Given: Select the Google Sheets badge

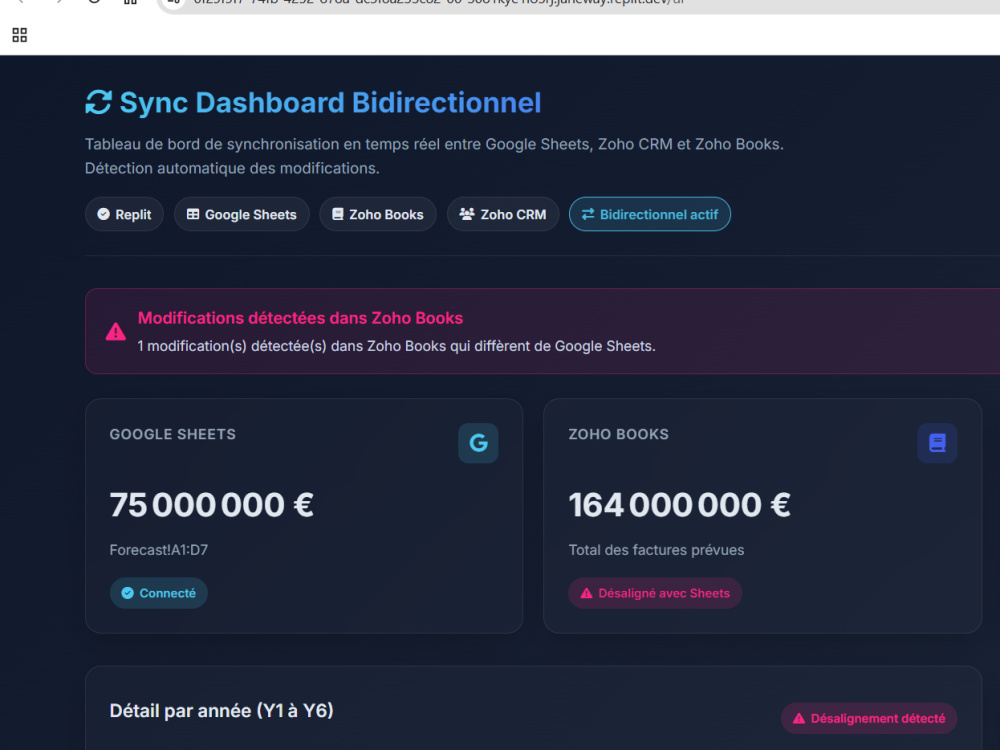Looking at the screenshot, I should (242, 214).
